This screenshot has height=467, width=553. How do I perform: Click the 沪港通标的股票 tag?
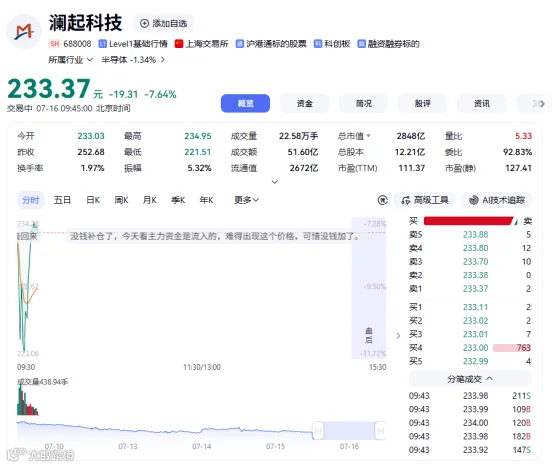271,44
